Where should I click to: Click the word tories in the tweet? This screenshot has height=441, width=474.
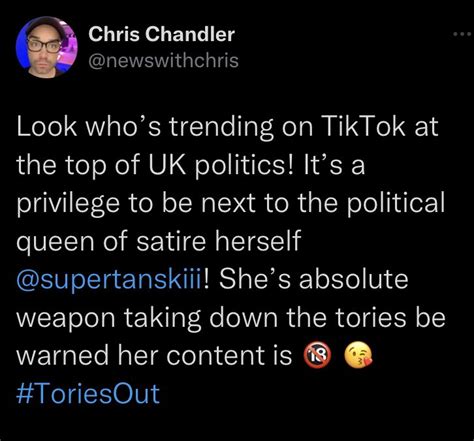[371, 317]
